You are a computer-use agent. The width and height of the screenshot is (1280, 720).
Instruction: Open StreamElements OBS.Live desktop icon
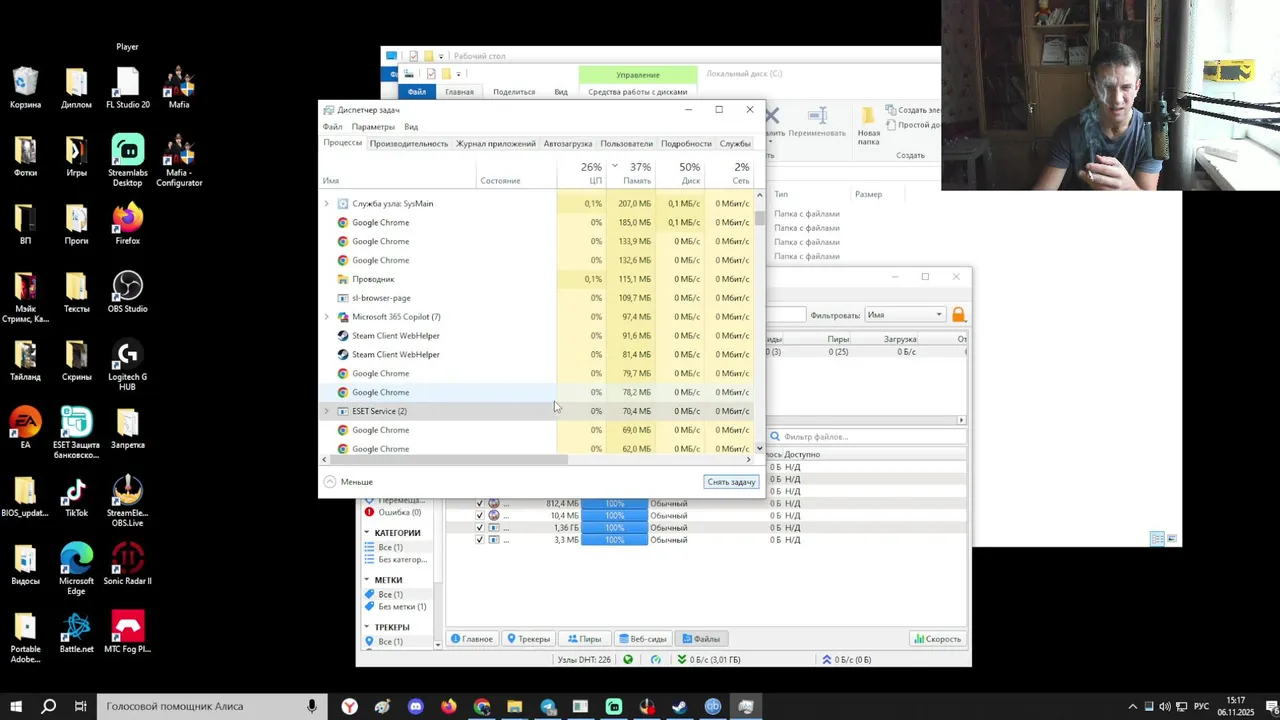pos(127,500)
